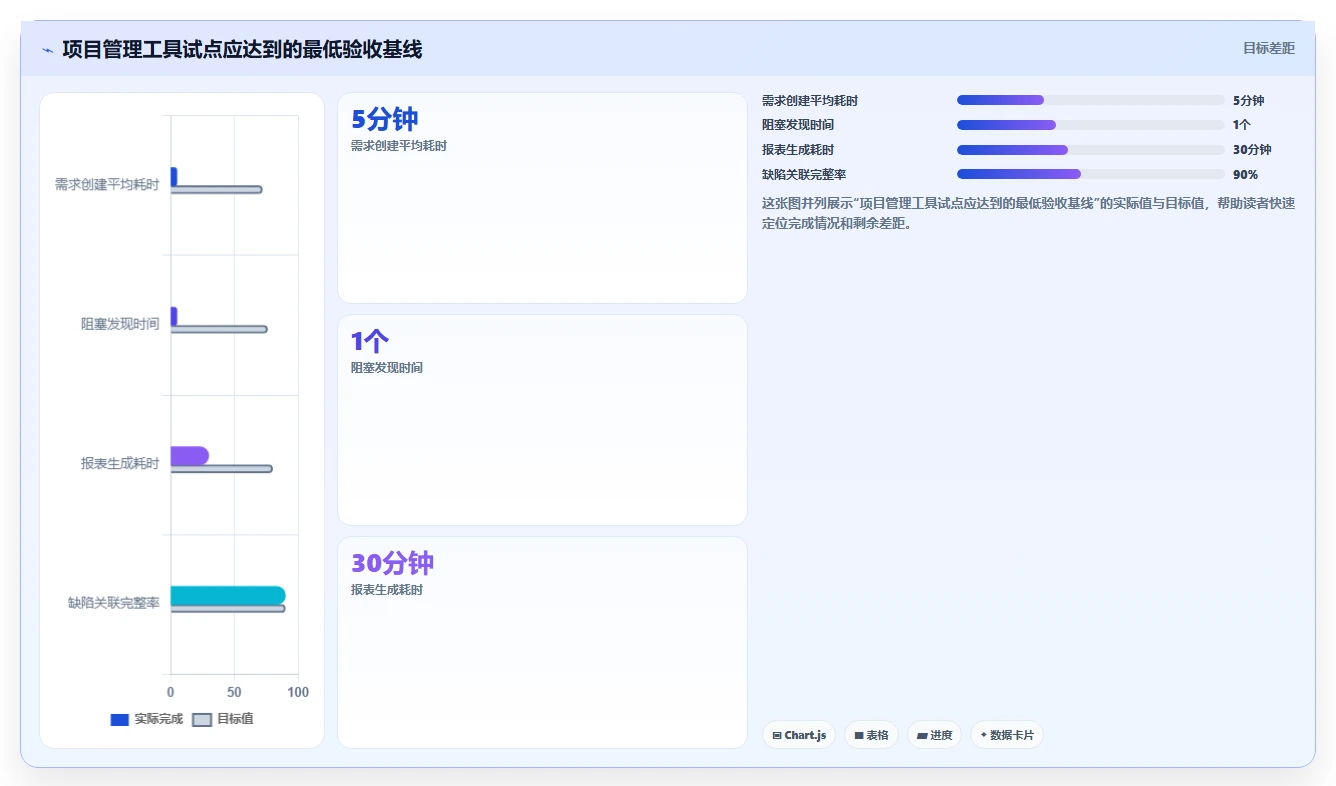The width and height of the screenshot is (1336, 786).
Task: Click the purple 报表生成耗时 actual bar
Action: (190, 455)
